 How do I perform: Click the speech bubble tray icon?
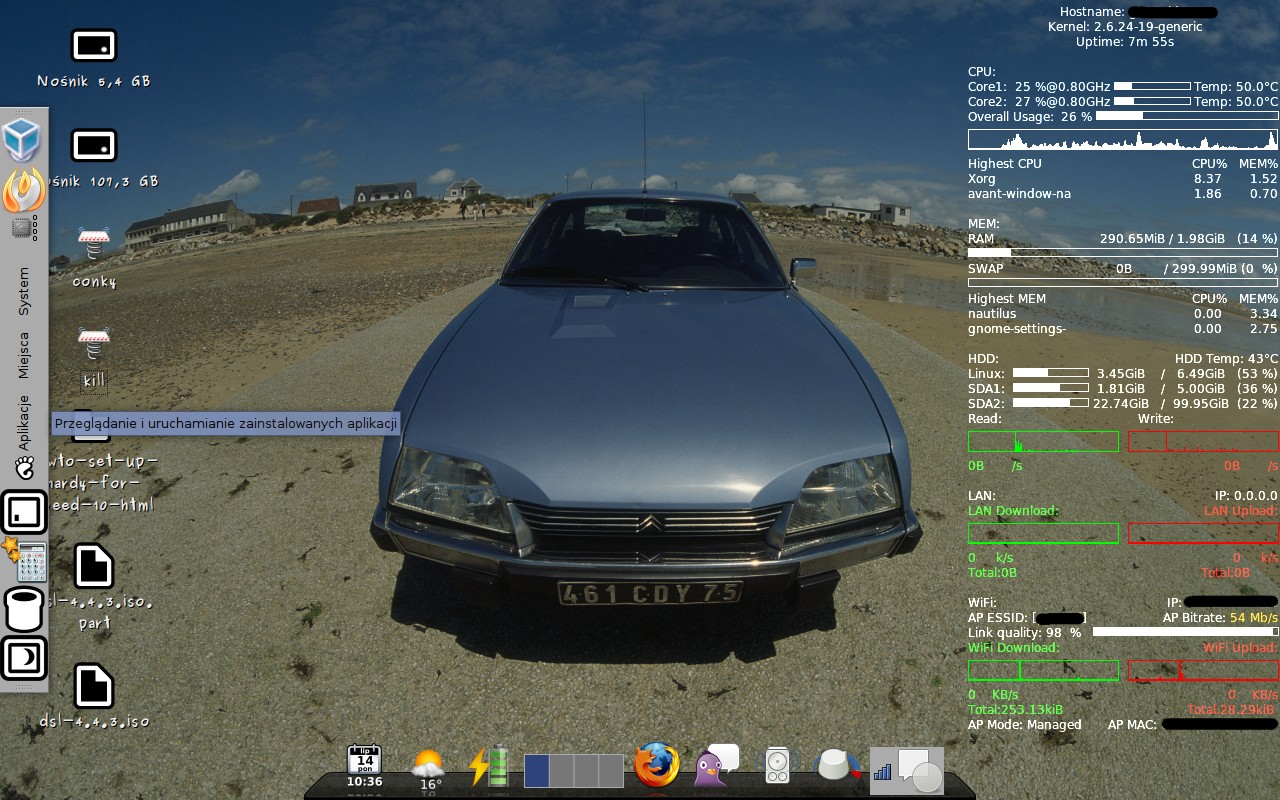pyautogui.click(x=921, y=770)
